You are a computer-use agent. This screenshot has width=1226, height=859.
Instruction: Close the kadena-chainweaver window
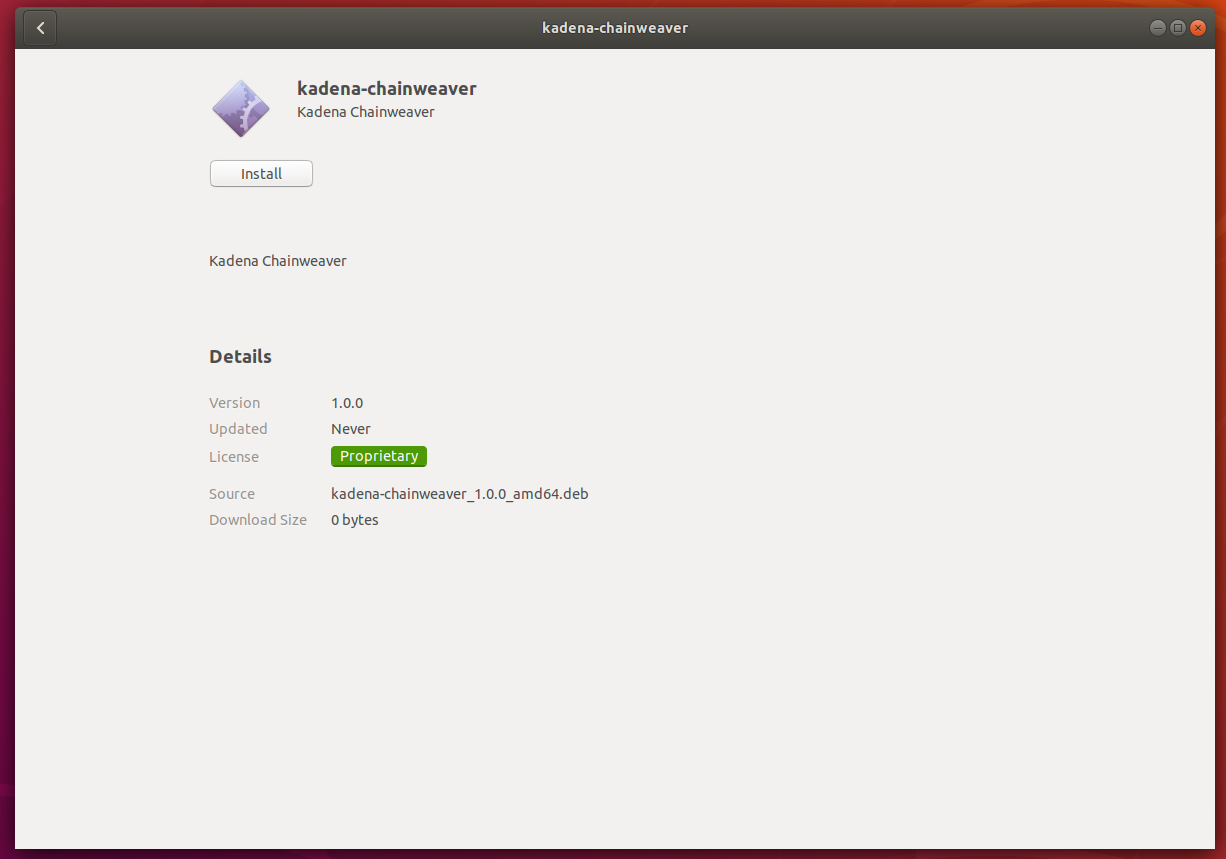[1198, 28]
